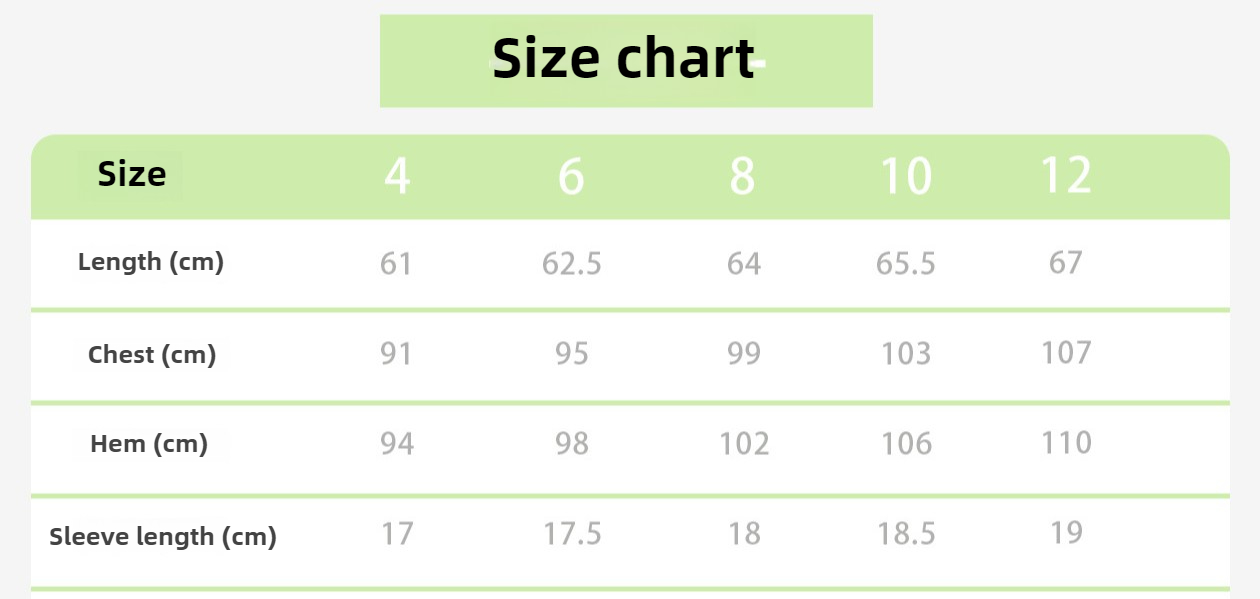1260x599 pixels.
Task: Select the Size header label
Action: tap(132, 175)
